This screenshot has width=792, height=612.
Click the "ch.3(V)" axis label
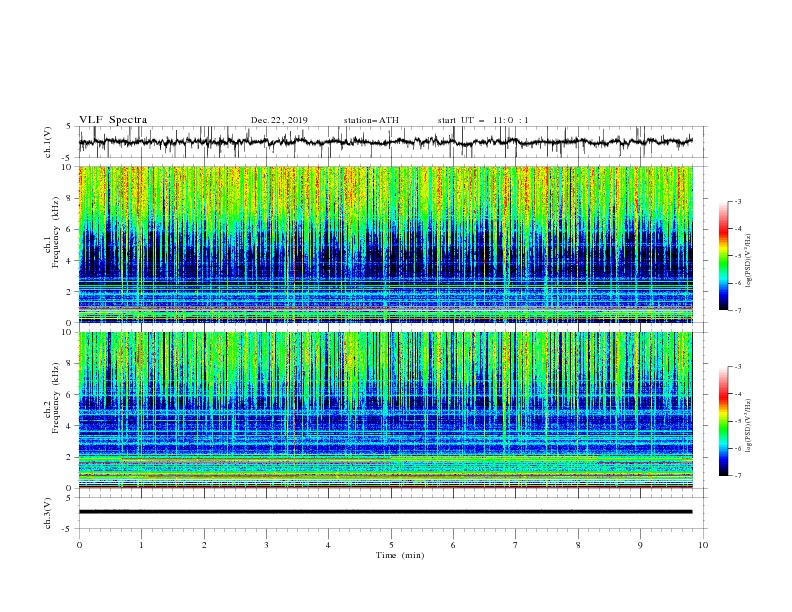[48, 513]
